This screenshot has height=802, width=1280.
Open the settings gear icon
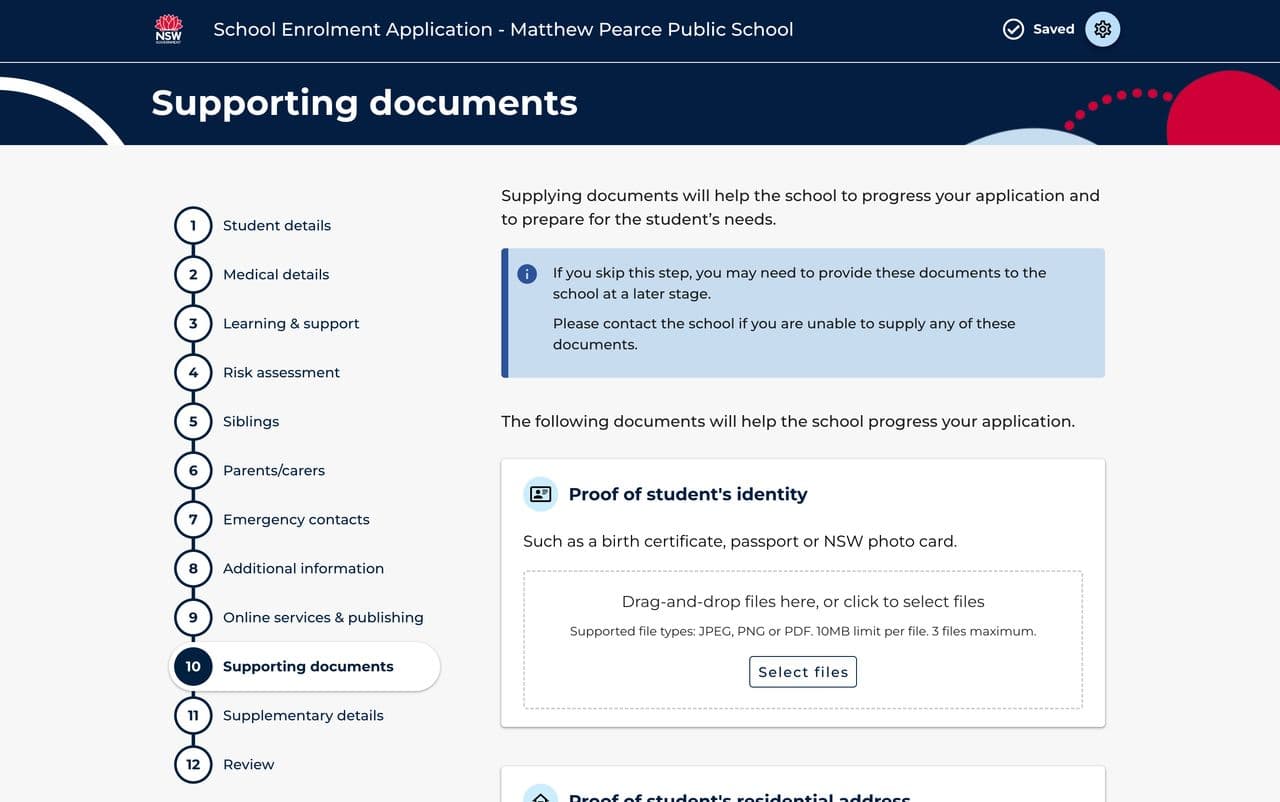[1103, 29]
